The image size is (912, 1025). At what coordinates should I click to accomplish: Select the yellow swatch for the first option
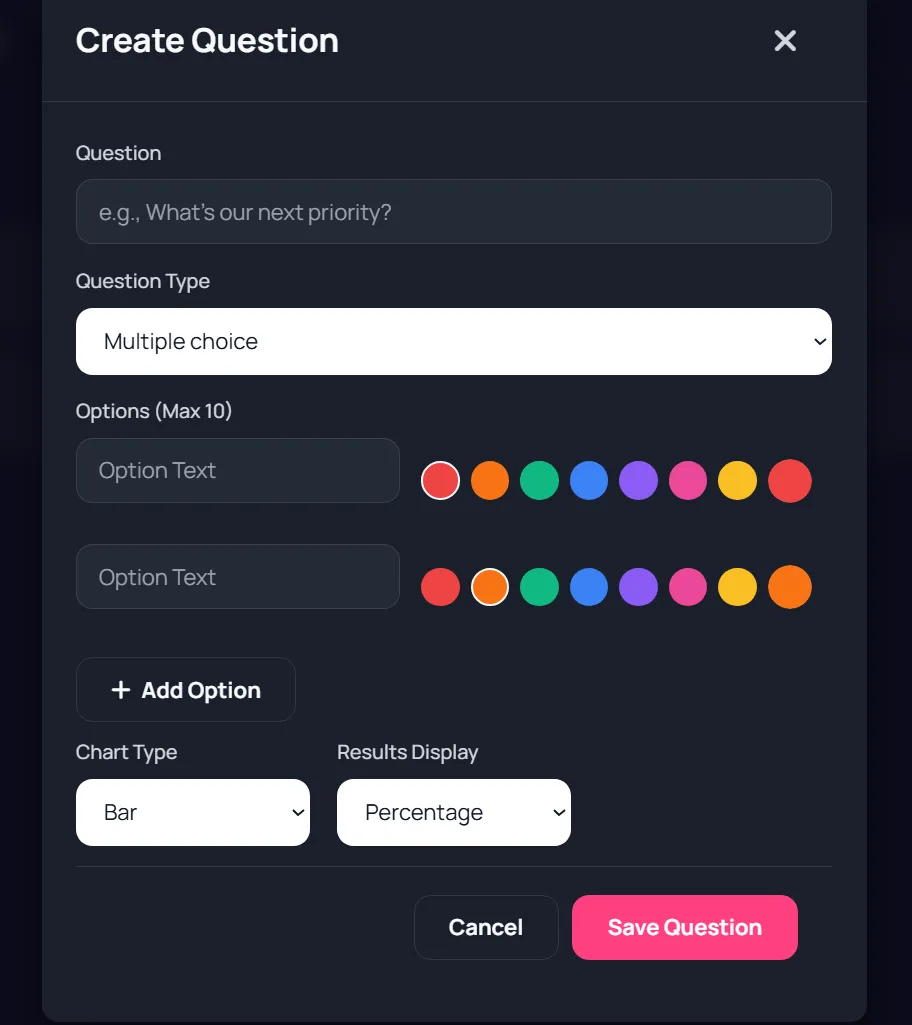pyautogui.click(x=738, y=480)
